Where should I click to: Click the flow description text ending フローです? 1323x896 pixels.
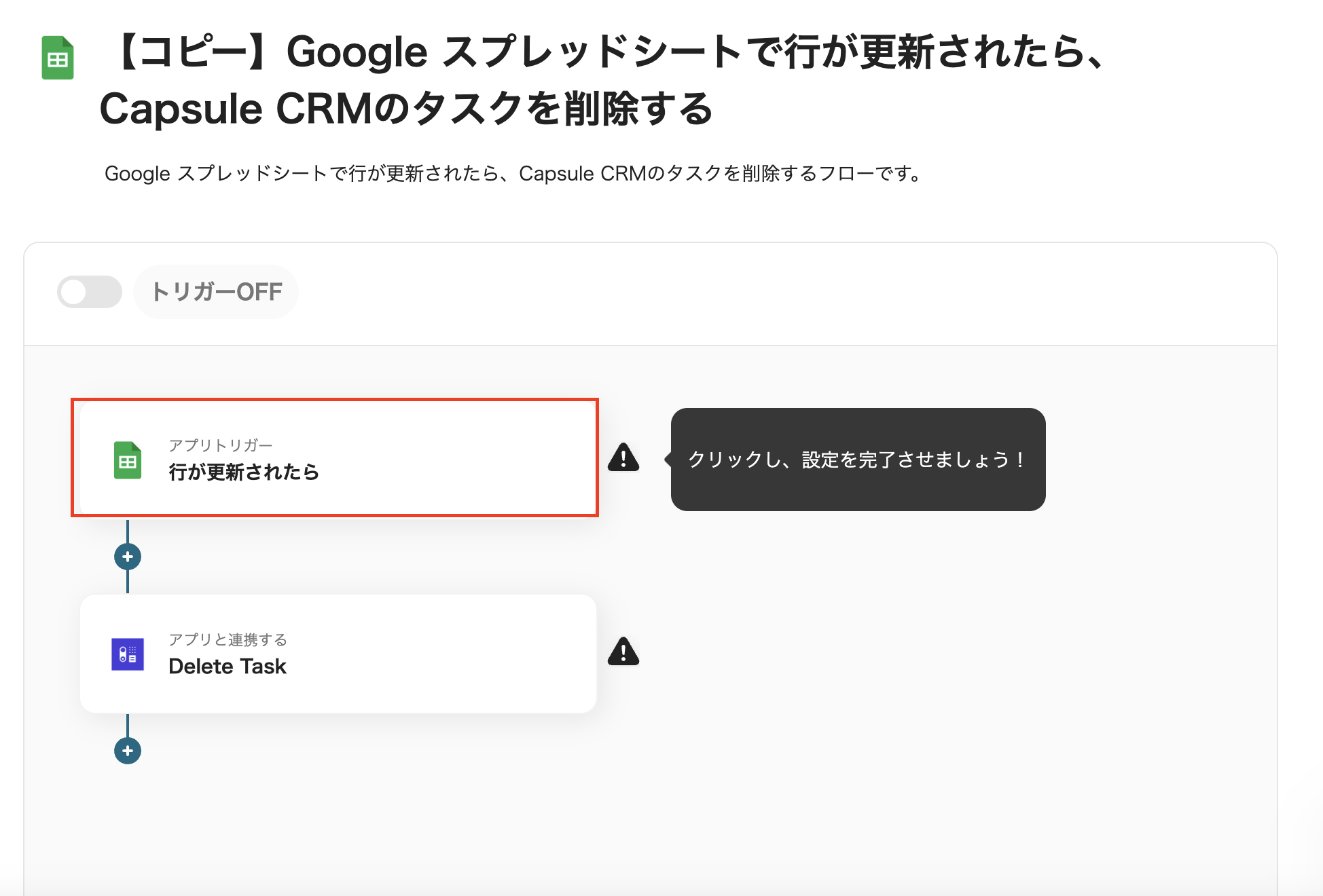(513, 174)
